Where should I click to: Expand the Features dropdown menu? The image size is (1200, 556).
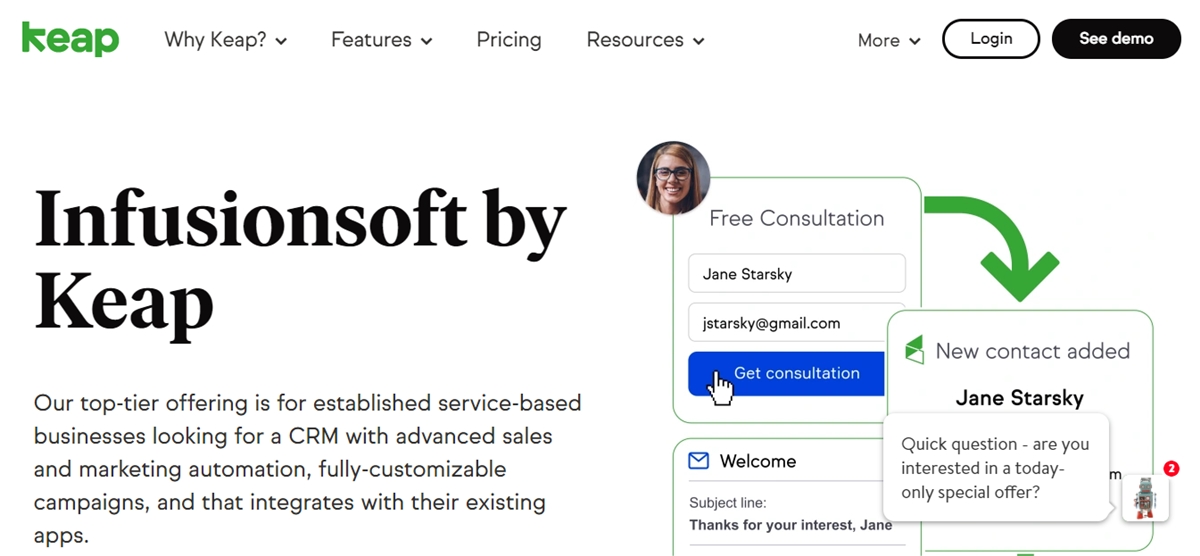pos(382,40)
